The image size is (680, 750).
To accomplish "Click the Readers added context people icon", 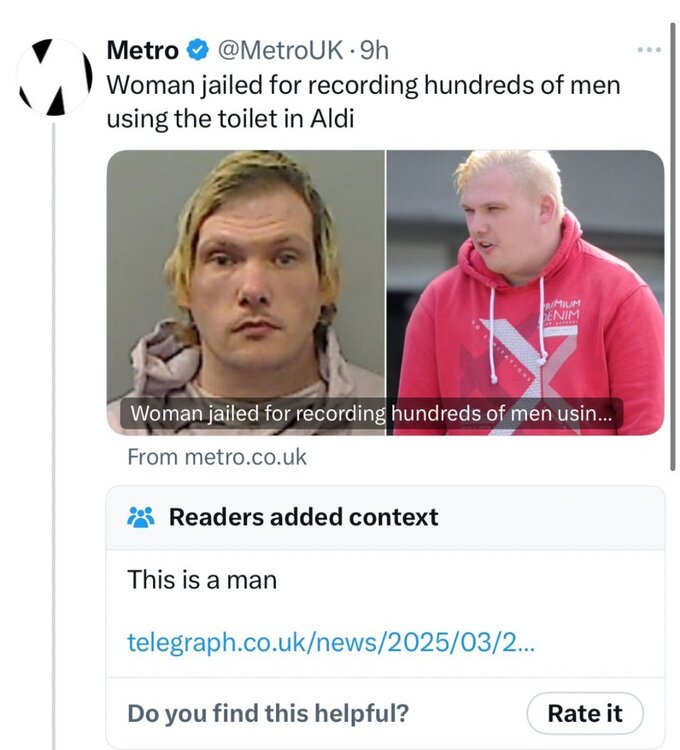I will point(141,517).
